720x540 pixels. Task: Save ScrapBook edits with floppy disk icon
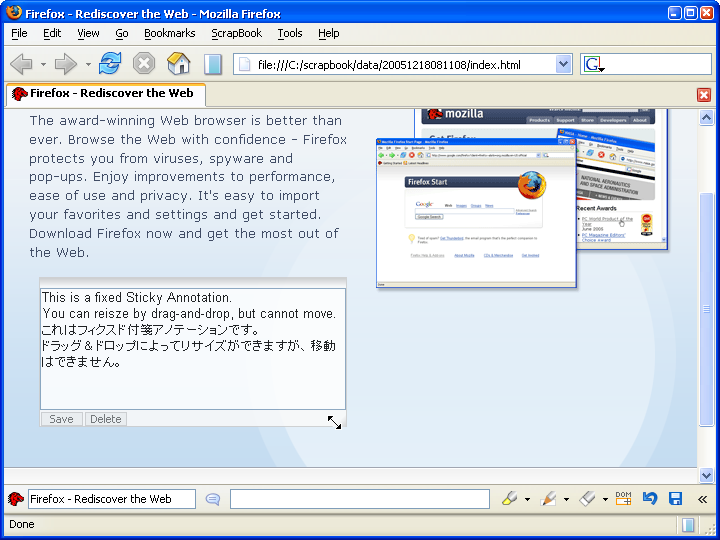[675, 498]
